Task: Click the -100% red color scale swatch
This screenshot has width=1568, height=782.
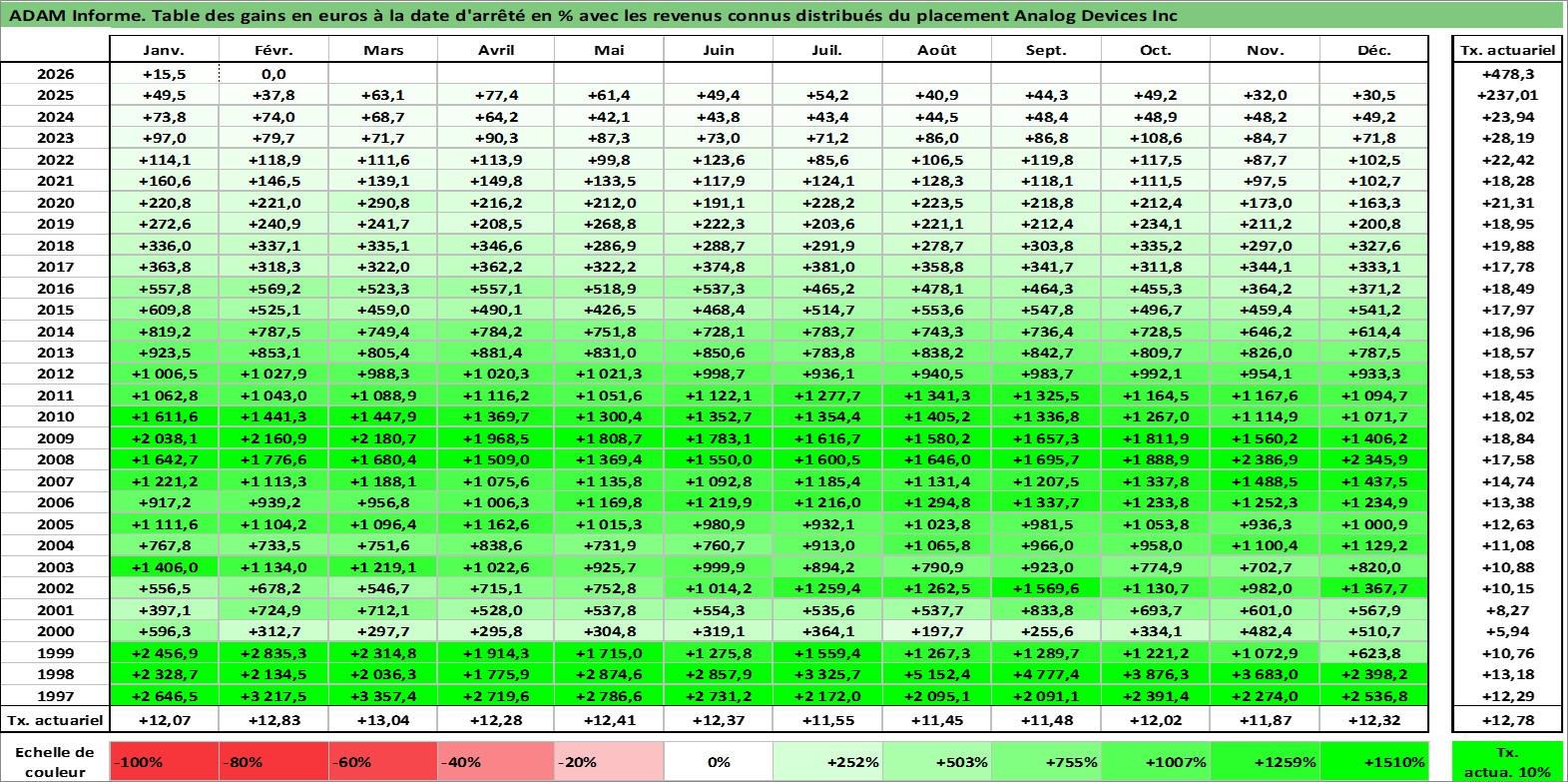Action: (x=164, y=761)
